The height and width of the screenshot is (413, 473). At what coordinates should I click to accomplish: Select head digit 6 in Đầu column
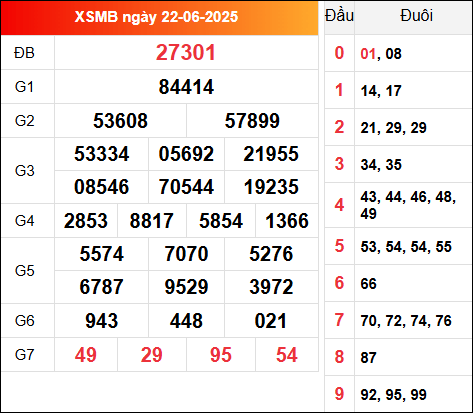tap(339, 283)
